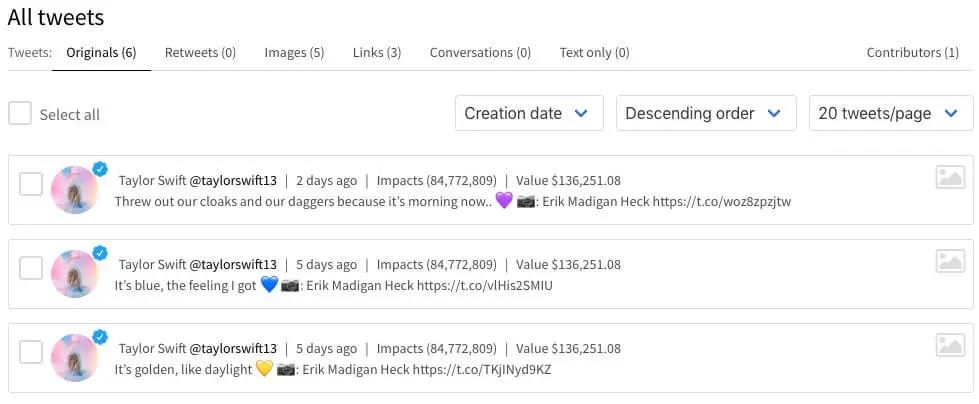
Task: Check the box for the "It's blue" tweet
Action: tap(31, 268)
